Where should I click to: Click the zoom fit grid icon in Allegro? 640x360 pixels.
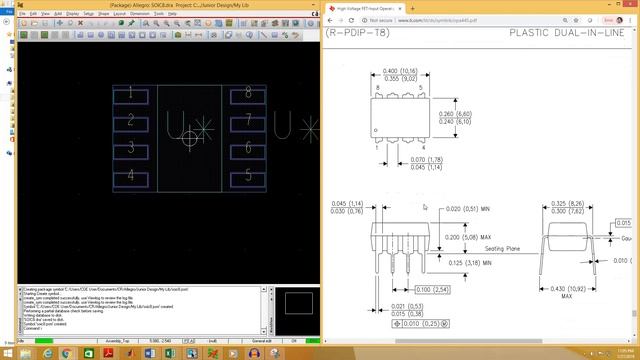(198, 23)
